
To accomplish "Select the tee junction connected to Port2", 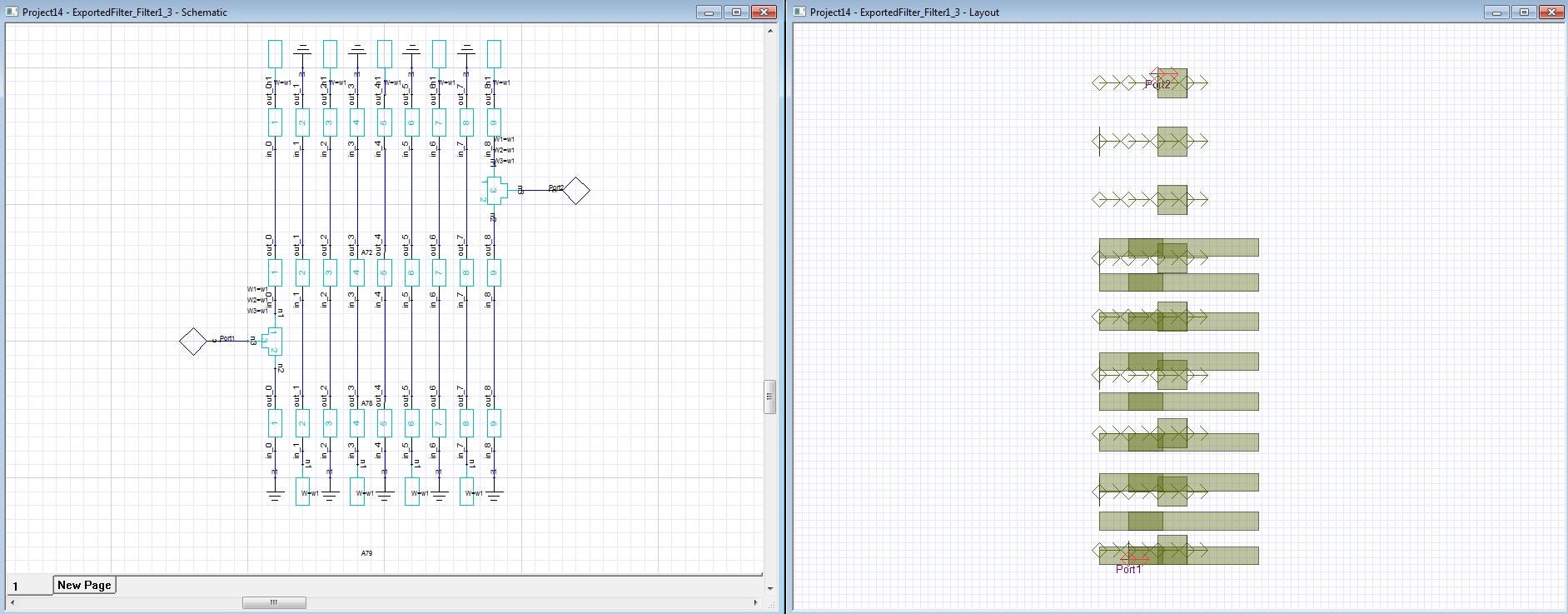I will click(495, 191).
